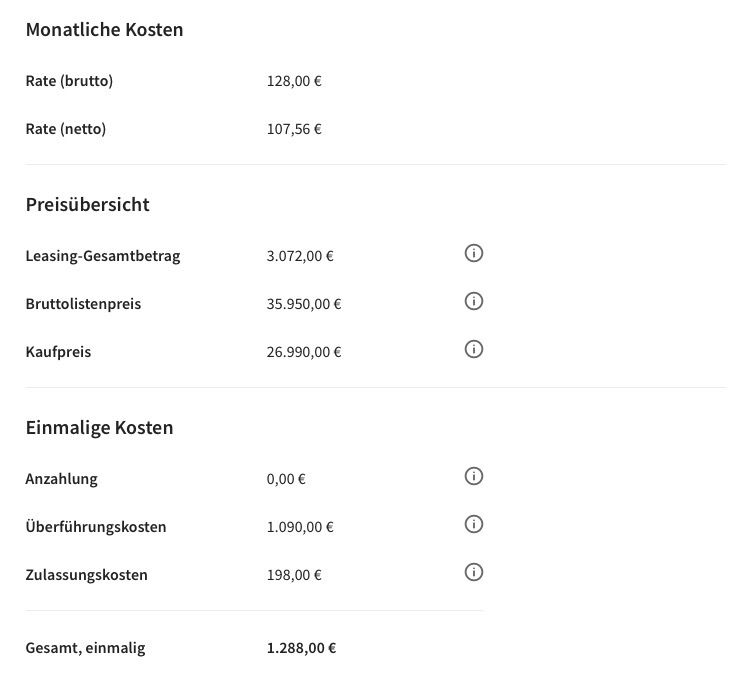This screenshot has width=744, height=676.
Task: Click the Rate (brutto) label
Action: click(x=69, y=81)
